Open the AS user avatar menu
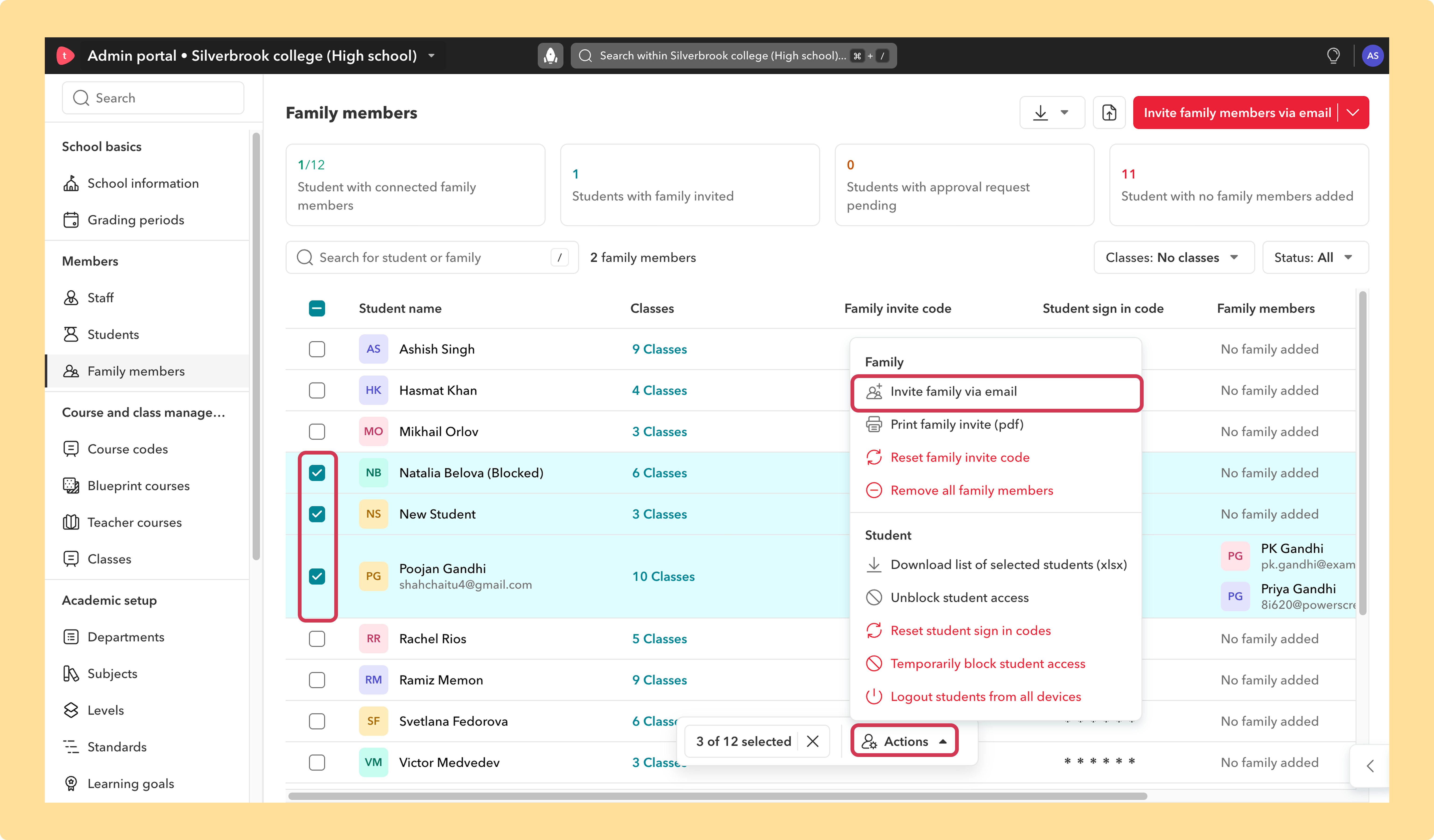Image resolution: width=1434 pixels, height=840 pixels. click(1373, 56)
